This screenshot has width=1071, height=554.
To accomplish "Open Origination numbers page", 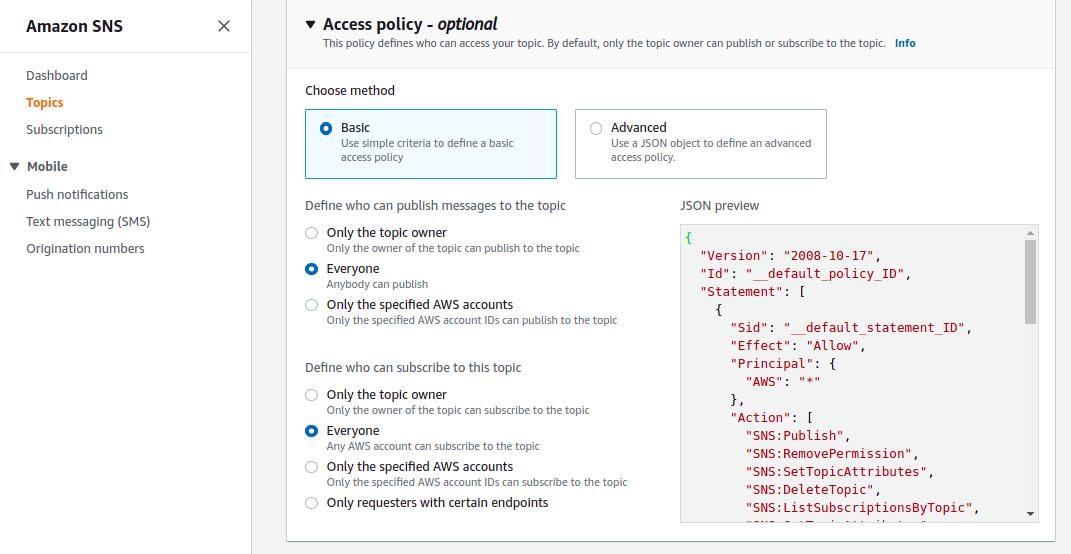I will [85, 249].
